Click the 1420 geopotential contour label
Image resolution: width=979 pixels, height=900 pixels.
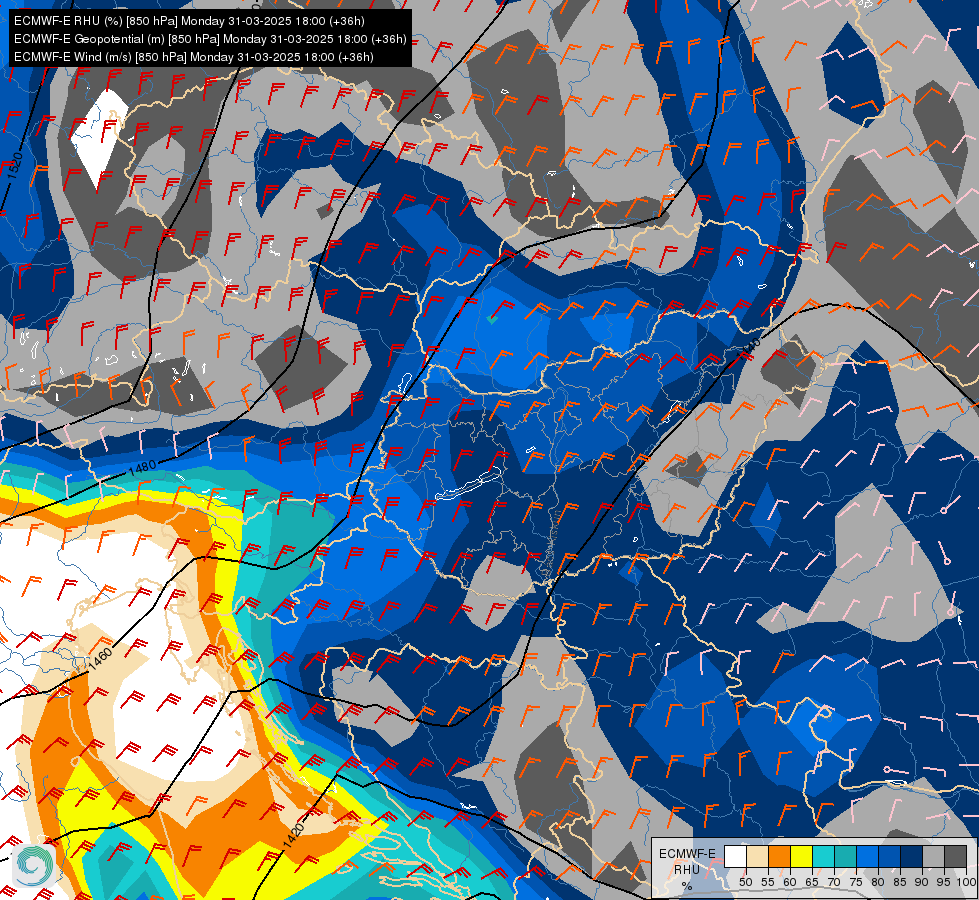click(293, 836)
